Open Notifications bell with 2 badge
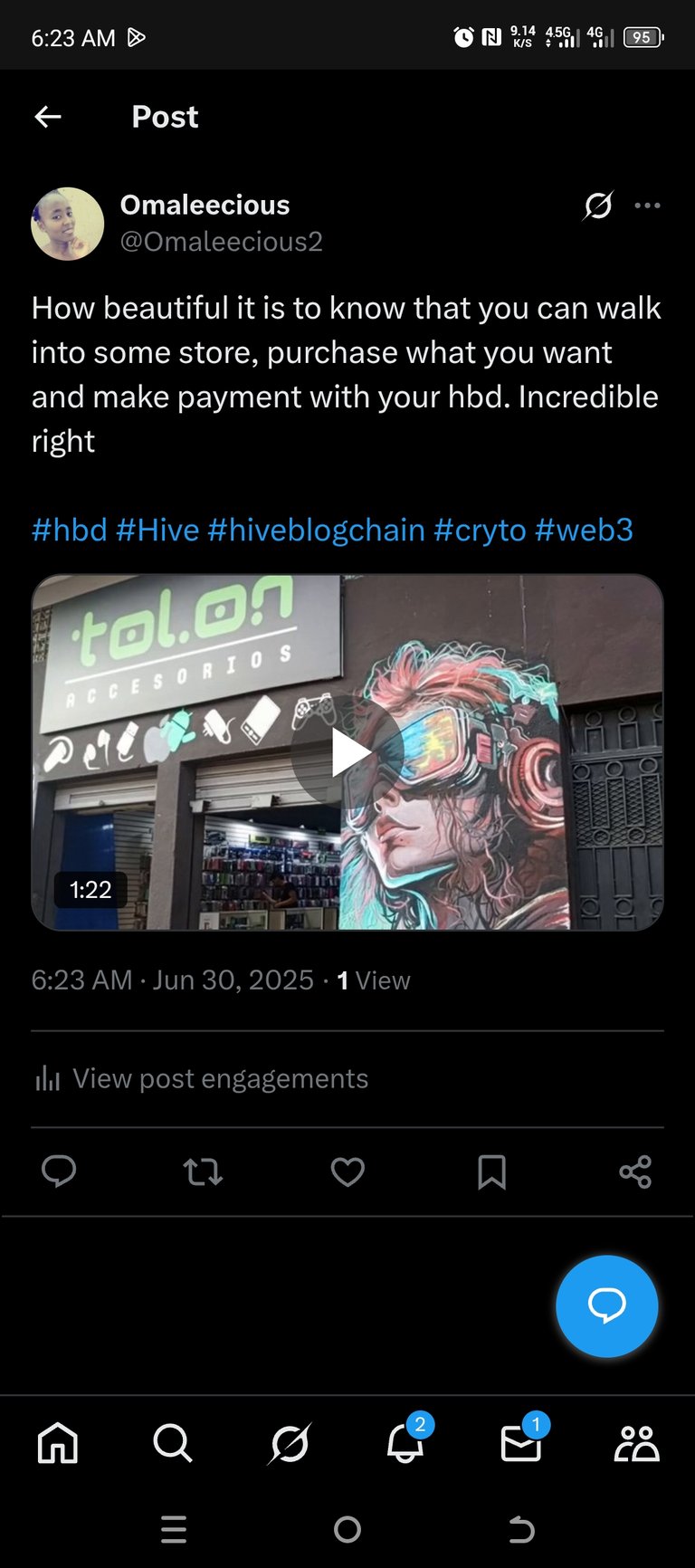The image size is (695, 1568). point(406,1439)
